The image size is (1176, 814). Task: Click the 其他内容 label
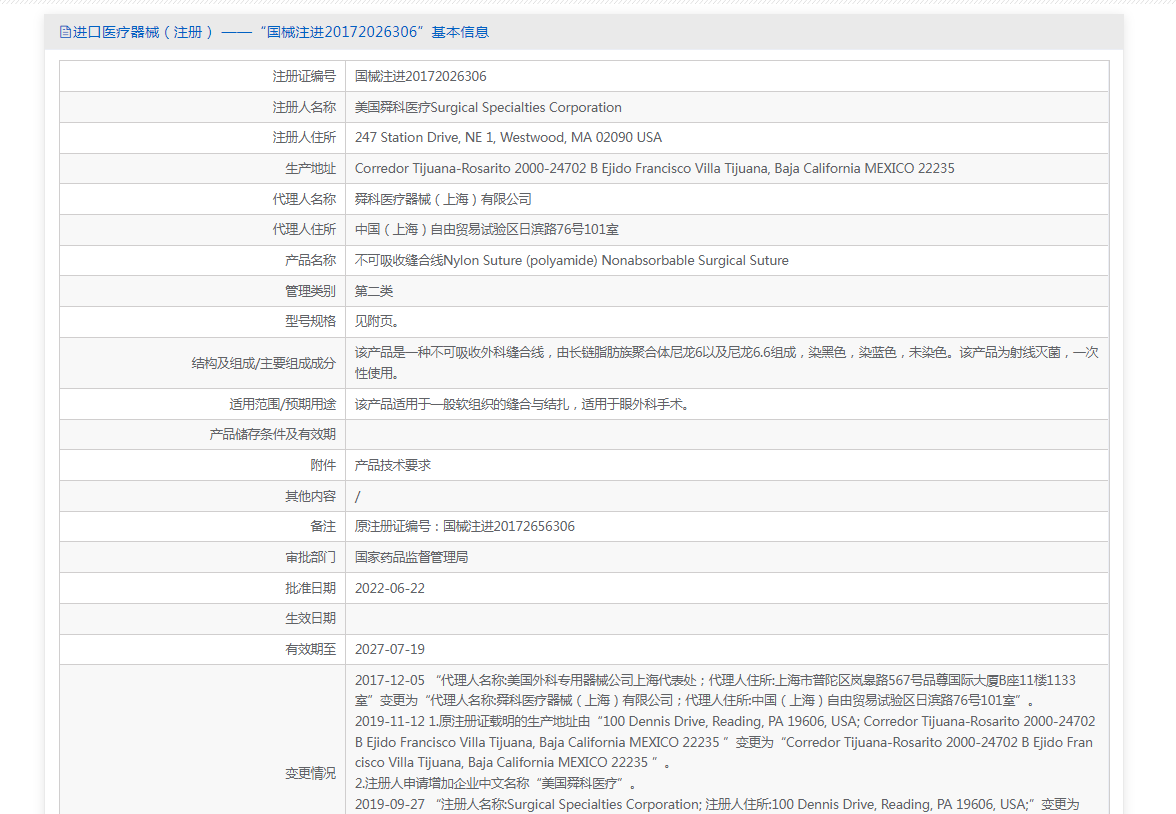tap(310, 497)
